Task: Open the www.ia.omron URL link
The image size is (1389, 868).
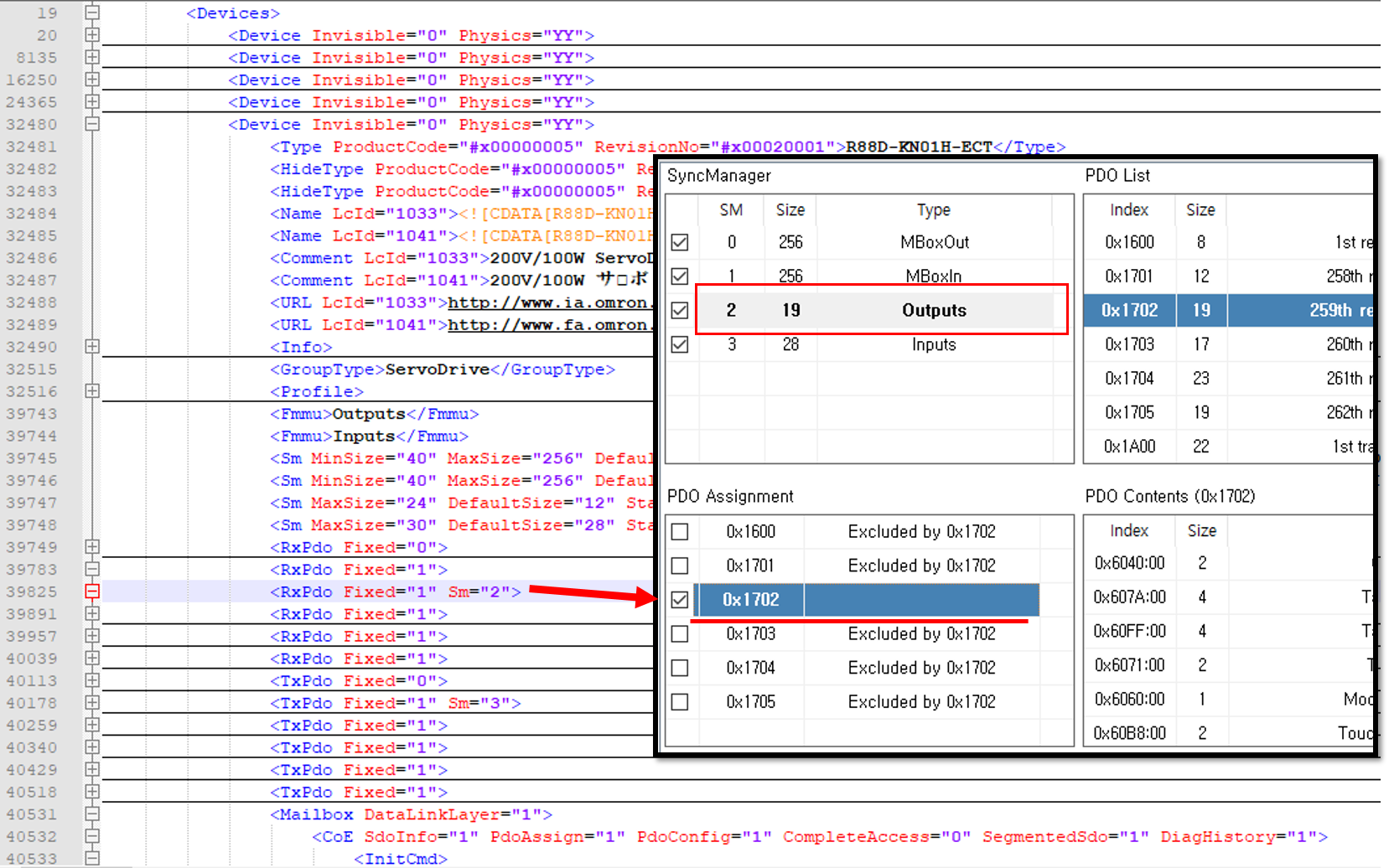Action: coord(547,302)
